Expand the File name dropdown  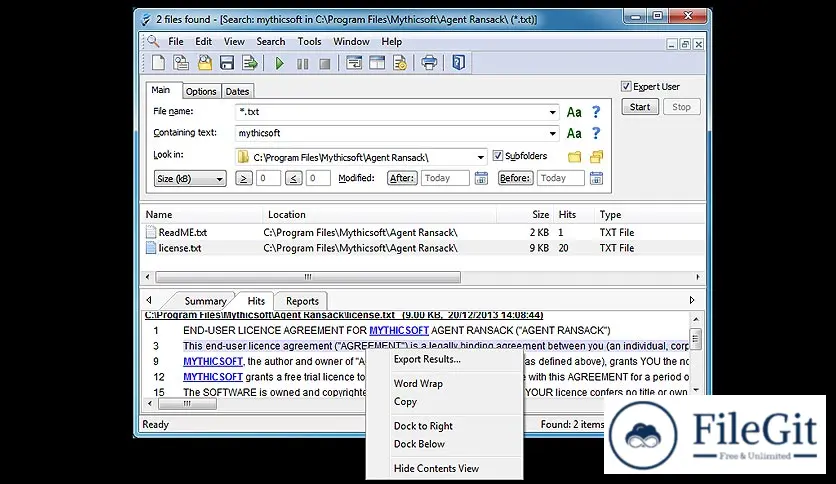click(x=552, y=112)
